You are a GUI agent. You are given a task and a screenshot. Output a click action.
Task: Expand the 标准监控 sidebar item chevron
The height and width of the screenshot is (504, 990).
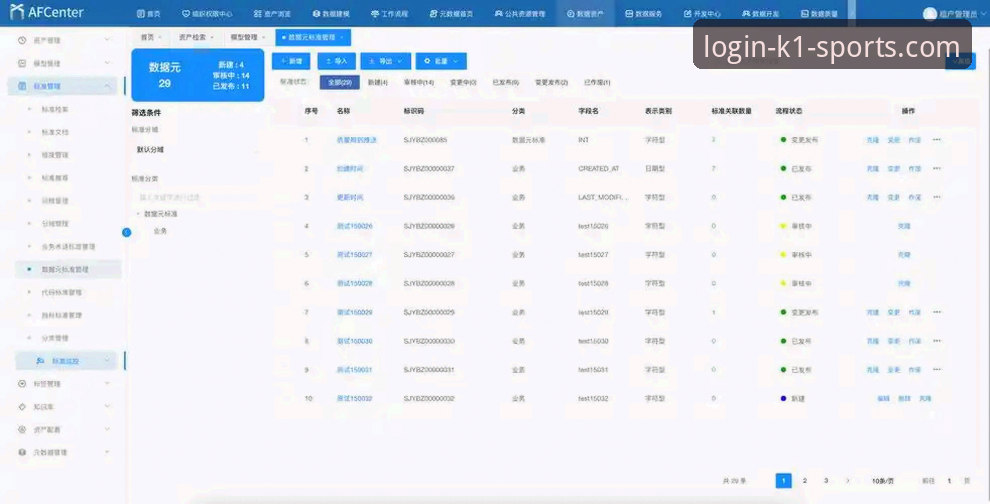point(107,361)
